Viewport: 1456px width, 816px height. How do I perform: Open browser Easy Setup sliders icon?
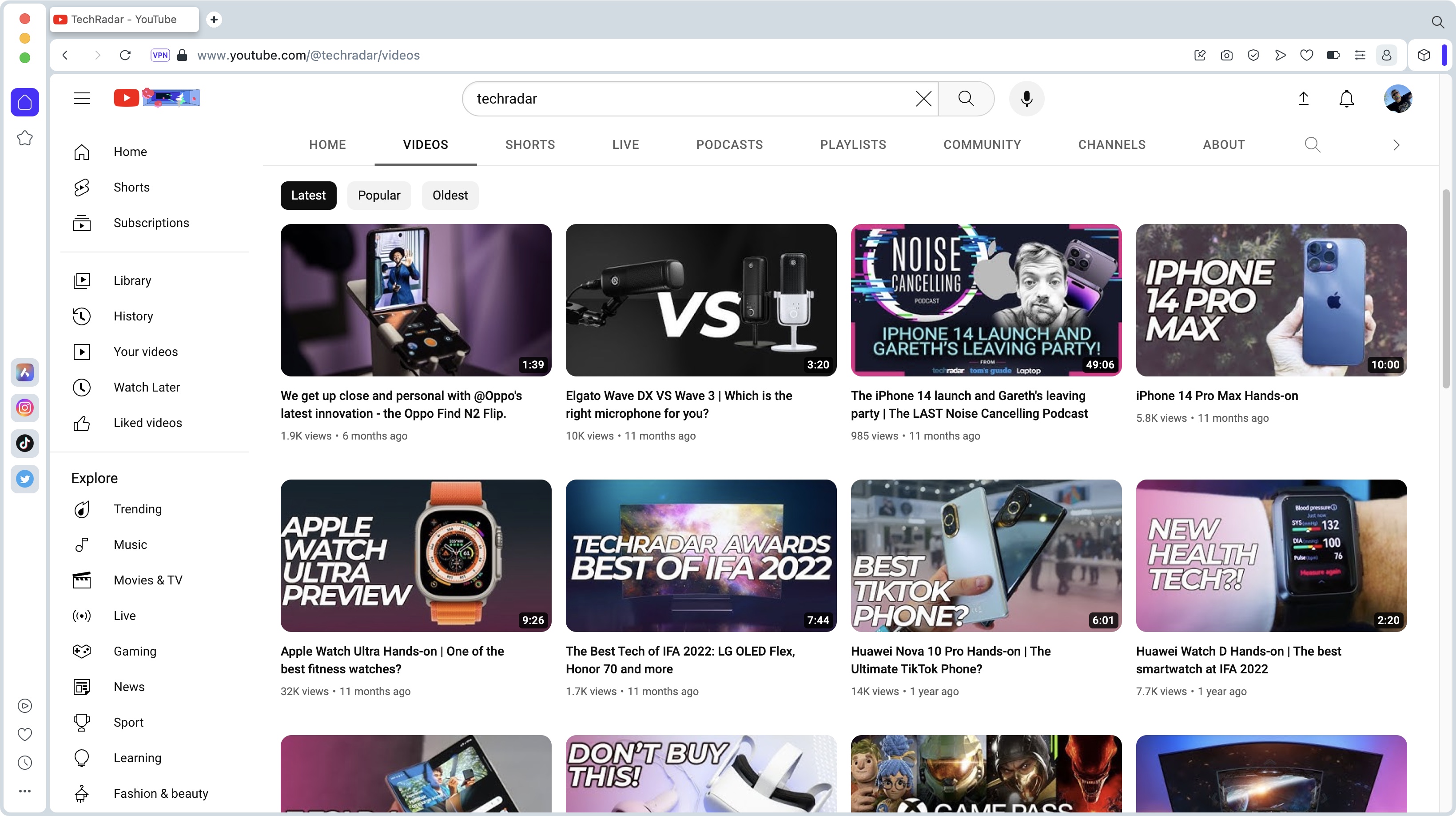coord(1359,55)
